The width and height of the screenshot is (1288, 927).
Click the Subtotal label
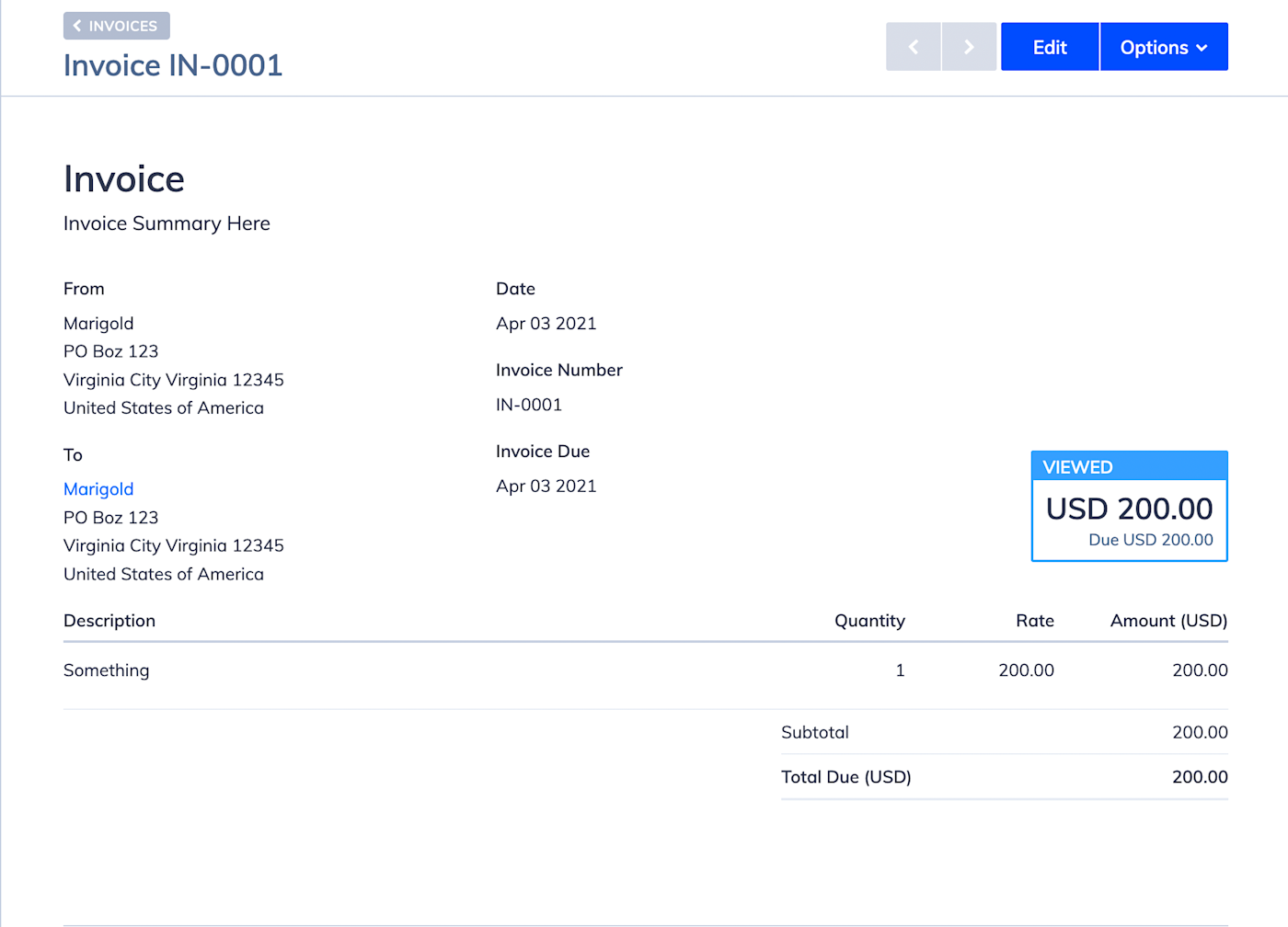click(x=815, y=733)
